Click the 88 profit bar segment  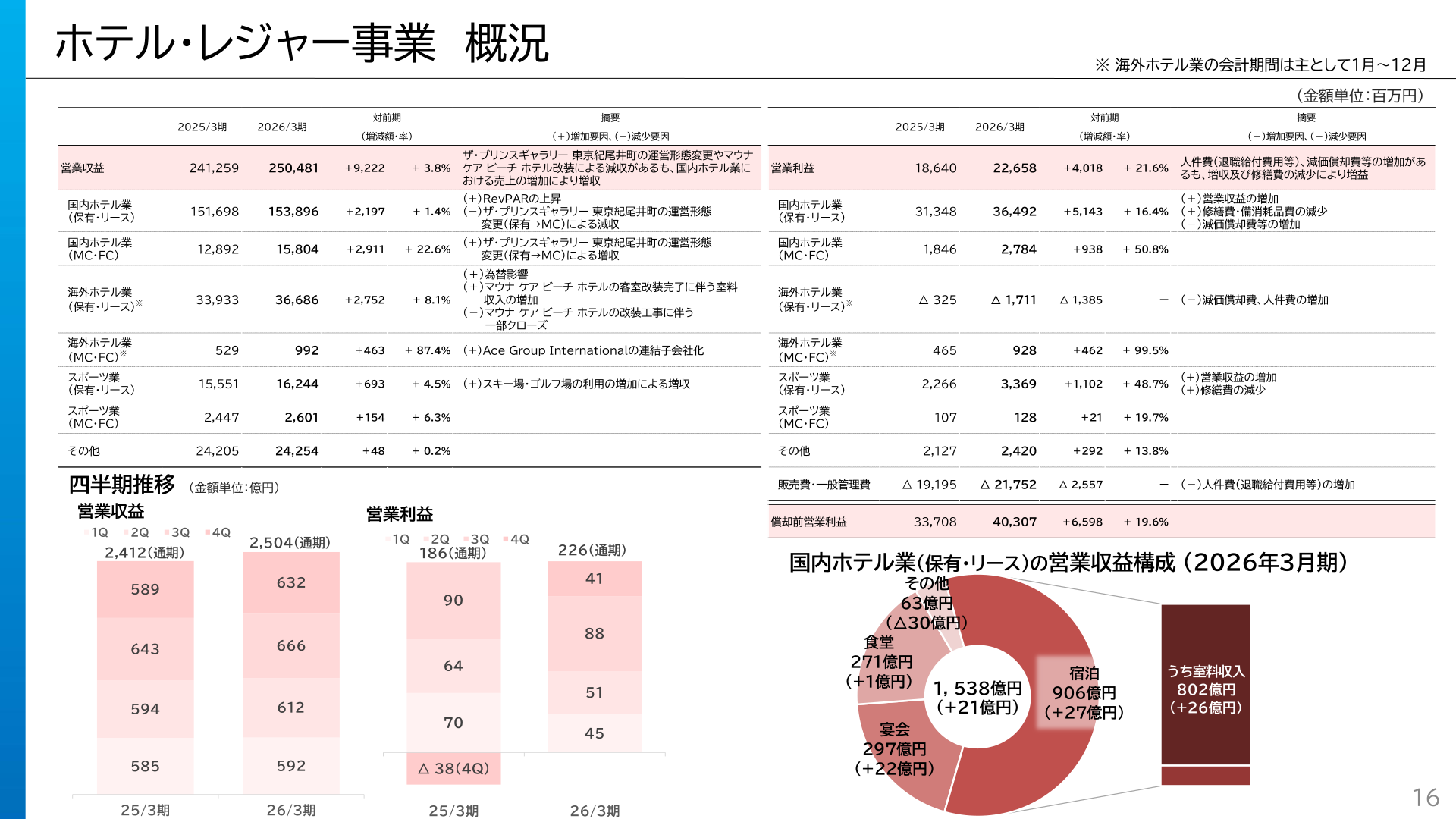point(595,633)
